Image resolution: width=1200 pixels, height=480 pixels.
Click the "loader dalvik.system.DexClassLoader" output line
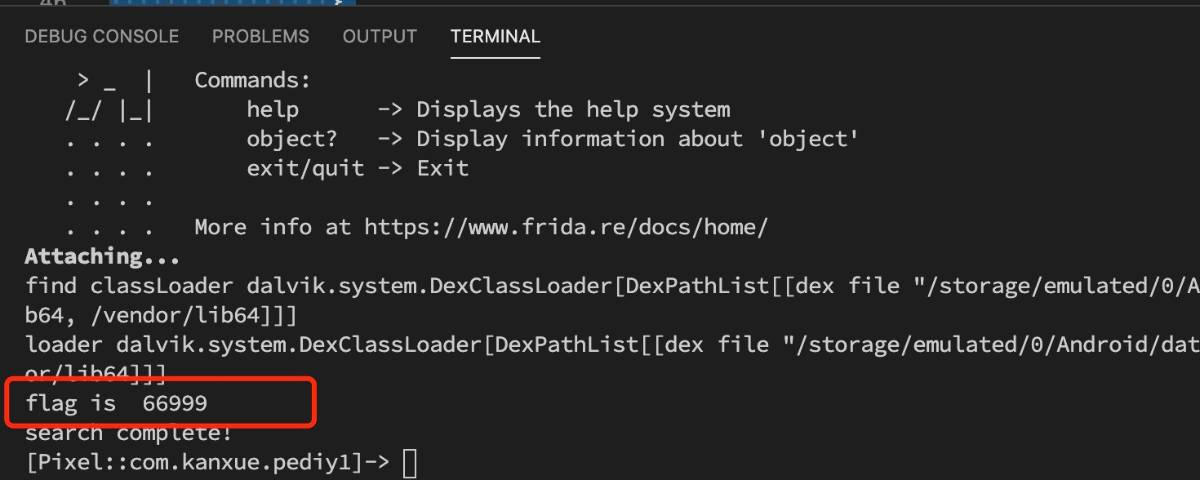(612, 345)
